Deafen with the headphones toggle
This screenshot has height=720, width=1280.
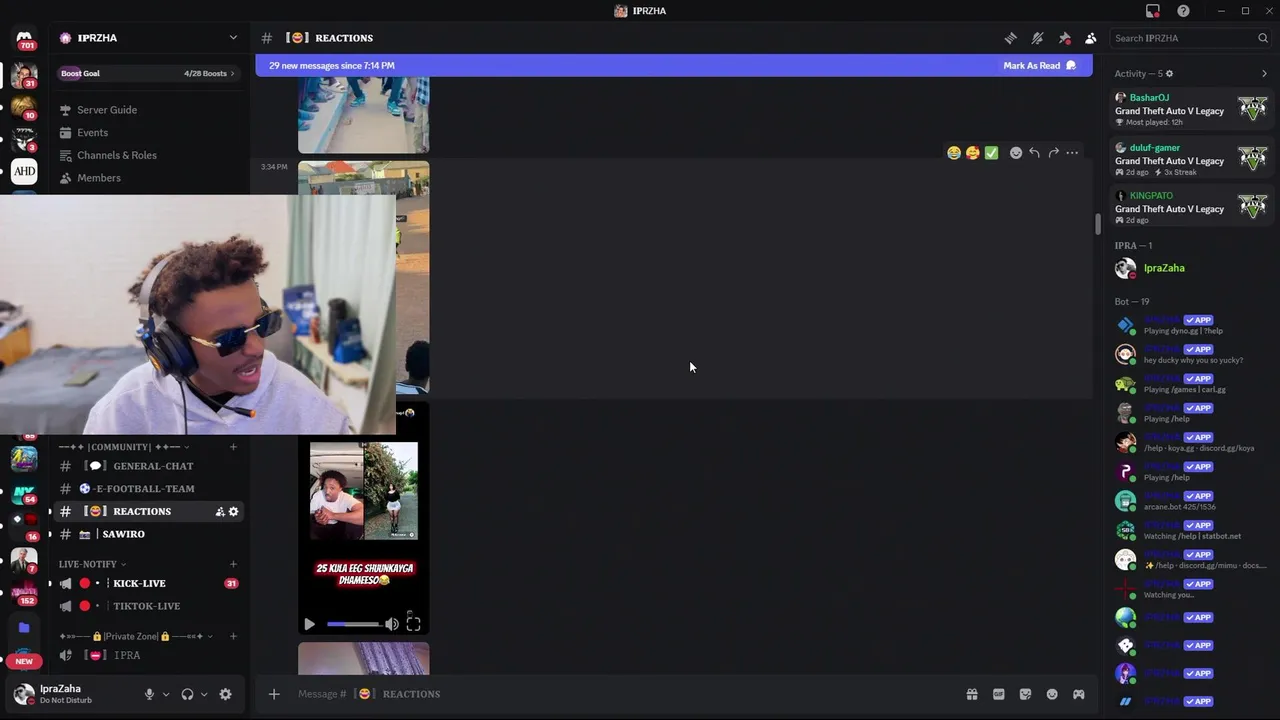(187, 694)
